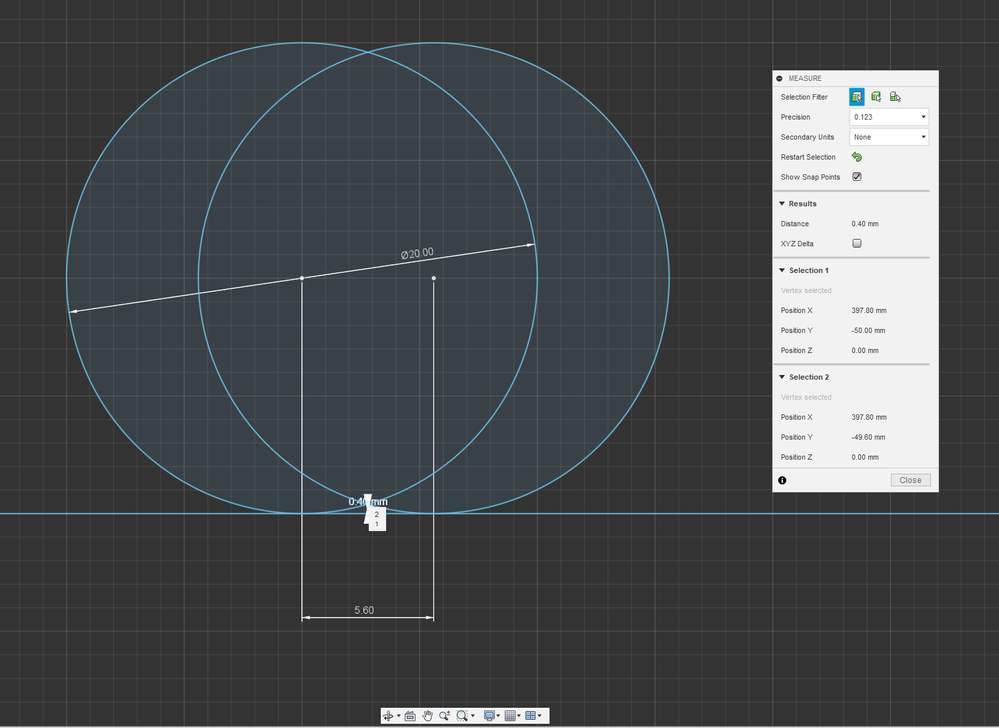Click the selection marker labeled 1
The height and width of the screenshot is (728, 999).
tap(377, 524)
